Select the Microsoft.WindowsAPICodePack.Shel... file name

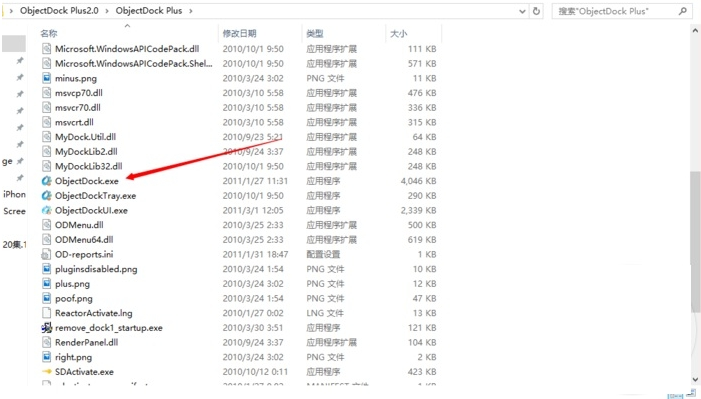tap(134, 64)
